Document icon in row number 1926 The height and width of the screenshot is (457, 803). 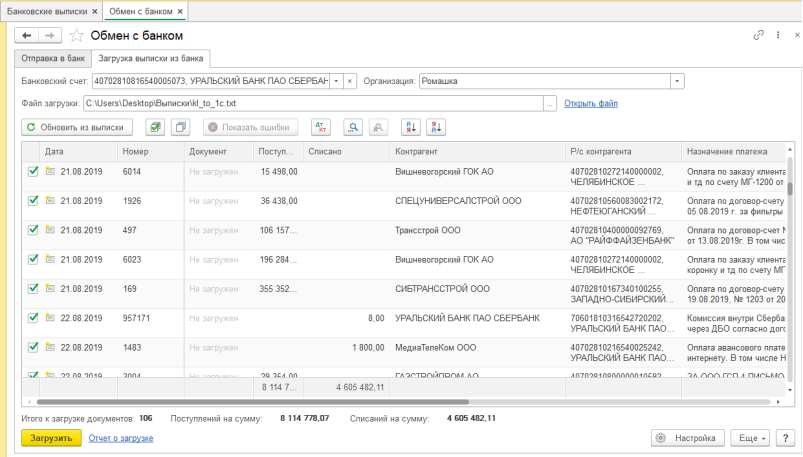point(50,200)
